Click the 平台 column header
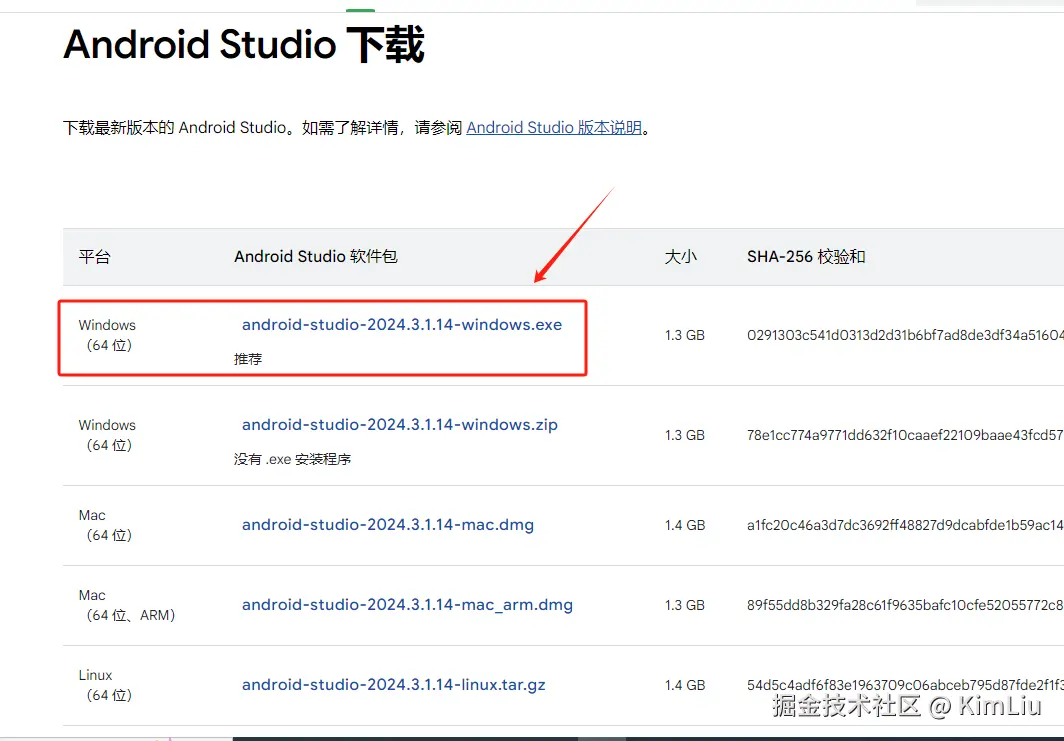The image size is (1064, 741). [x=94, y=256]
